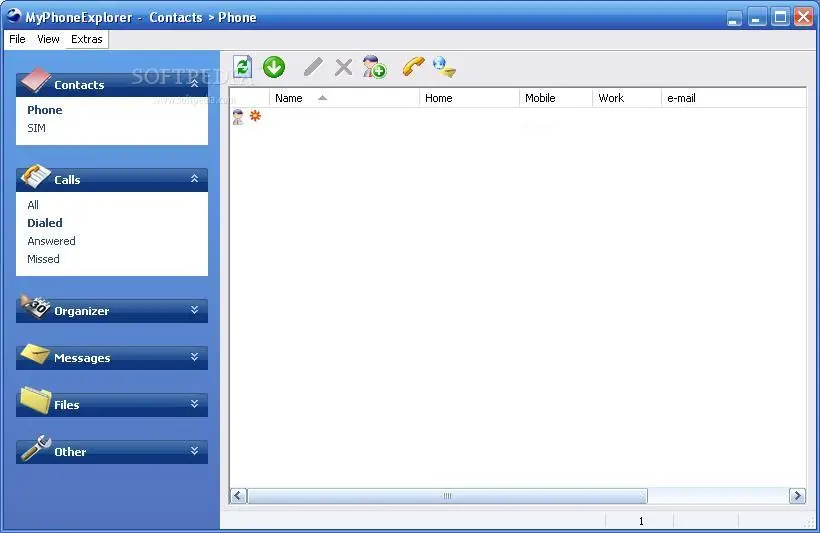
Task: Click the refresh contacts toolbar icon
Action: click(x=242, y=67)
